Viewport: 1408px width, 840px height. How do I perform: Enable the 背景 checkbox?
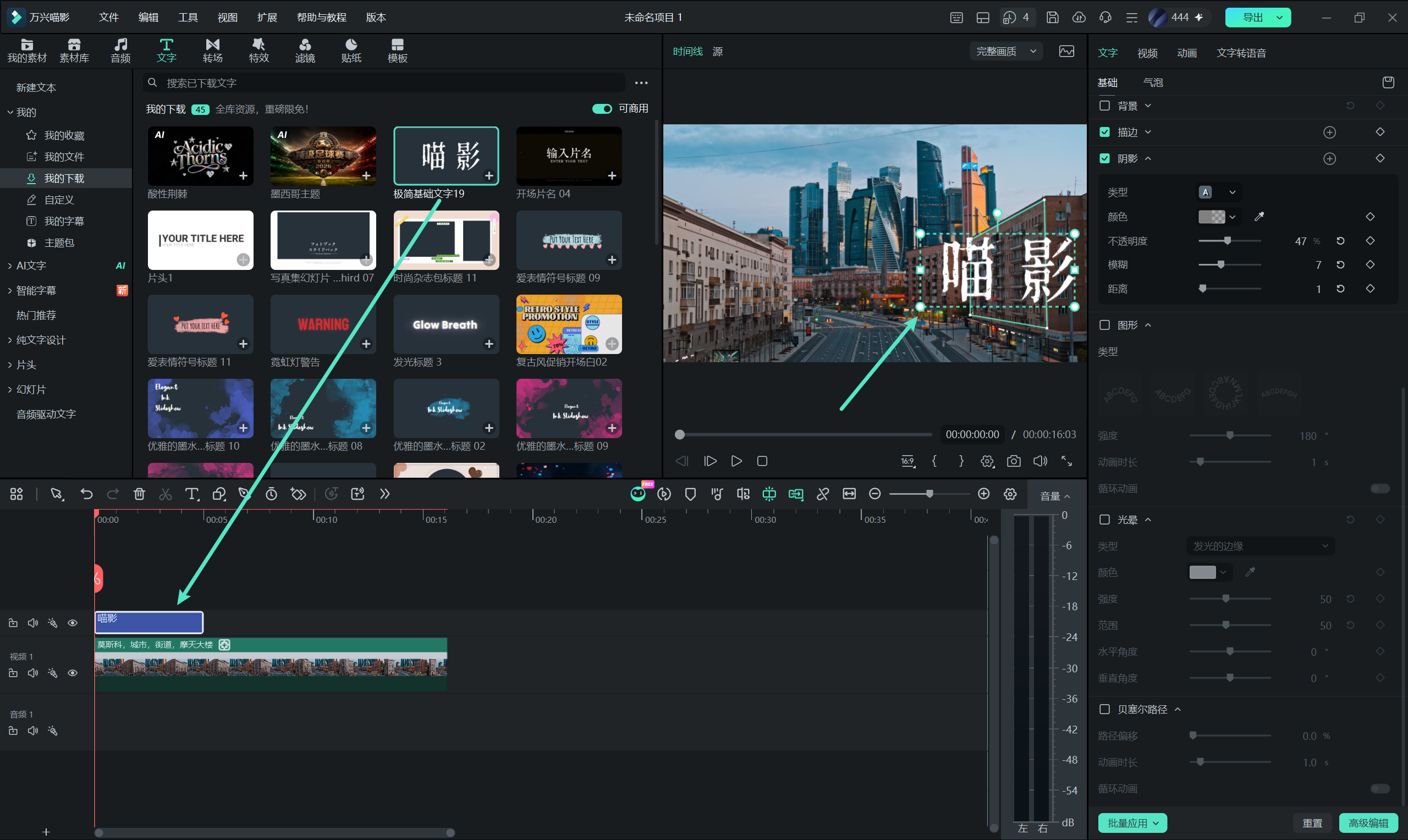(x=1104, y=106)
